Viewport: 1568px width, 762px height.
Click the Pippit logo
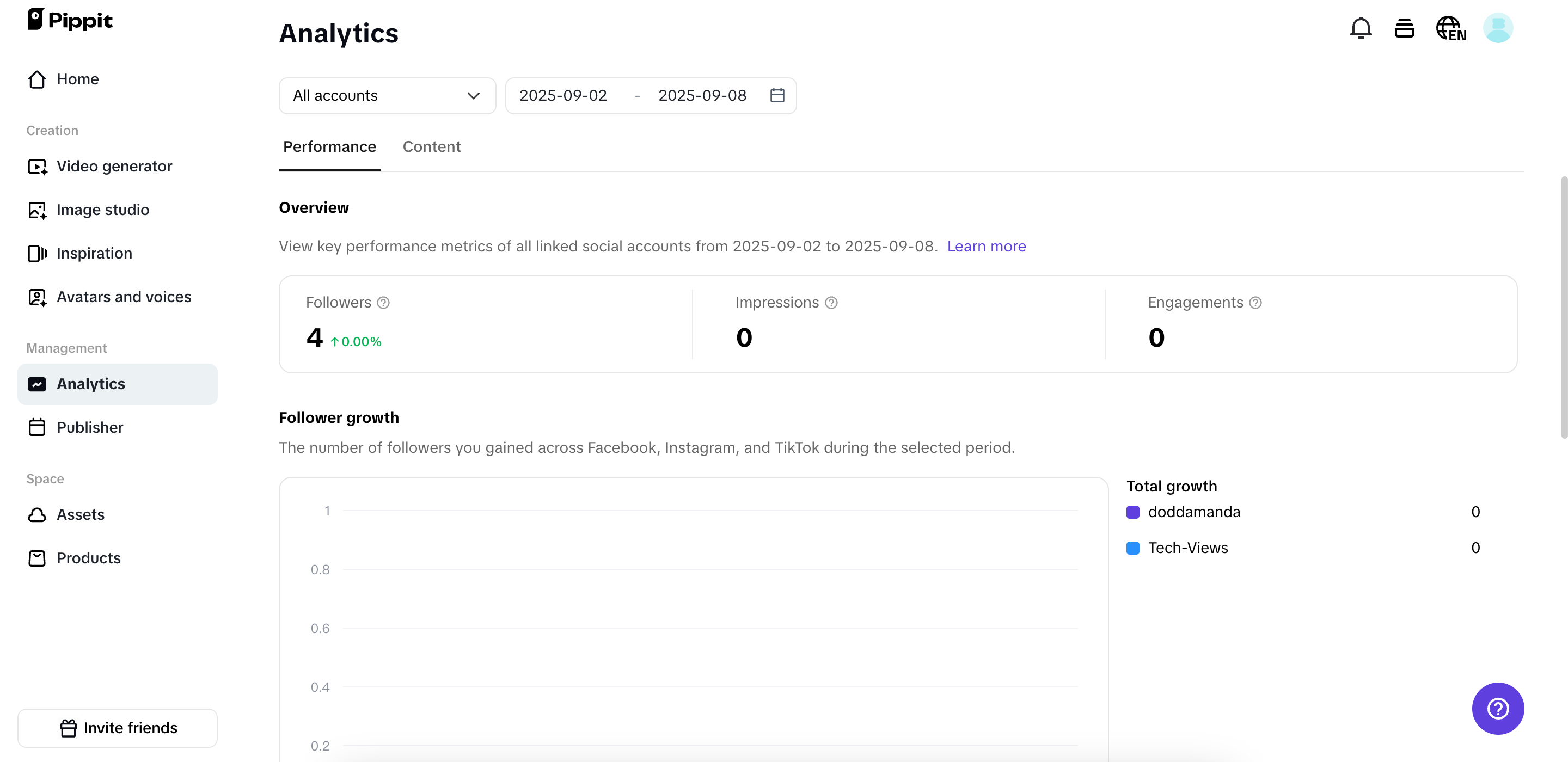pyautogui.click(x=70, y=20)
